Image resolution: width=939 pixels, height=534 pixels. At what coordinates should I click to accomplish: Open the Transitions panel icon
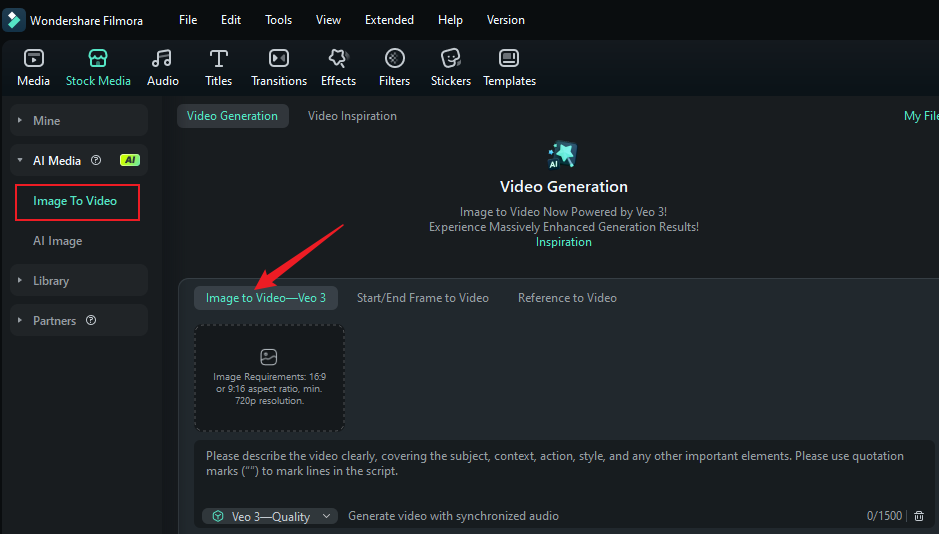(x=279, y=58)
